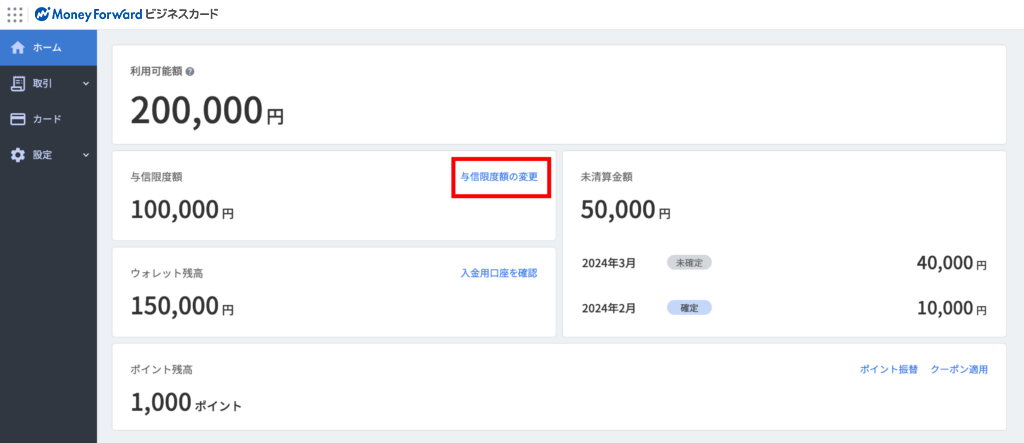Open the help icon next to 利用可能額

(190, 72)
